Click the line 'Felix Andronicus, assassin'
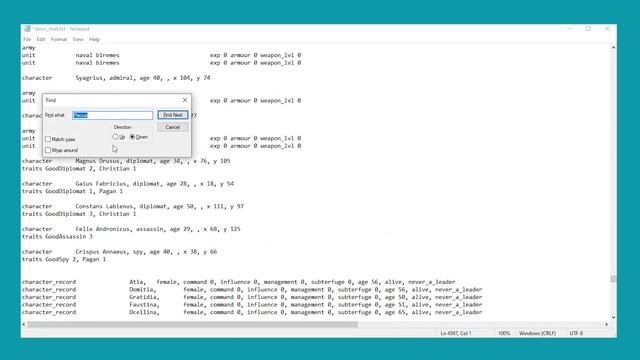 pos(131,229)
